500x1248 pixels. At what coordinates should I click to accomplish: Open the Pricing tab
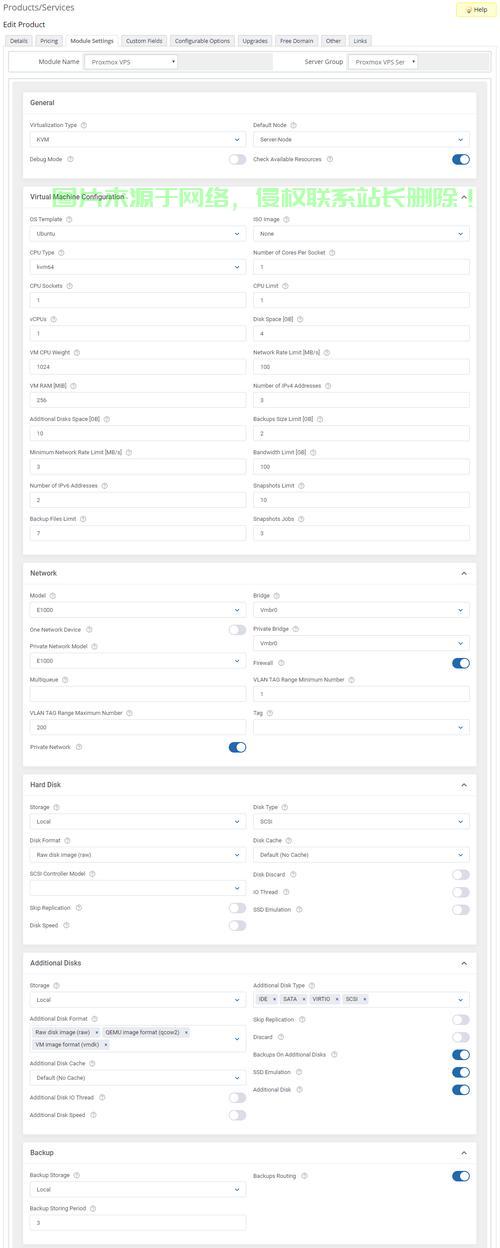click(x=49, y=41)
